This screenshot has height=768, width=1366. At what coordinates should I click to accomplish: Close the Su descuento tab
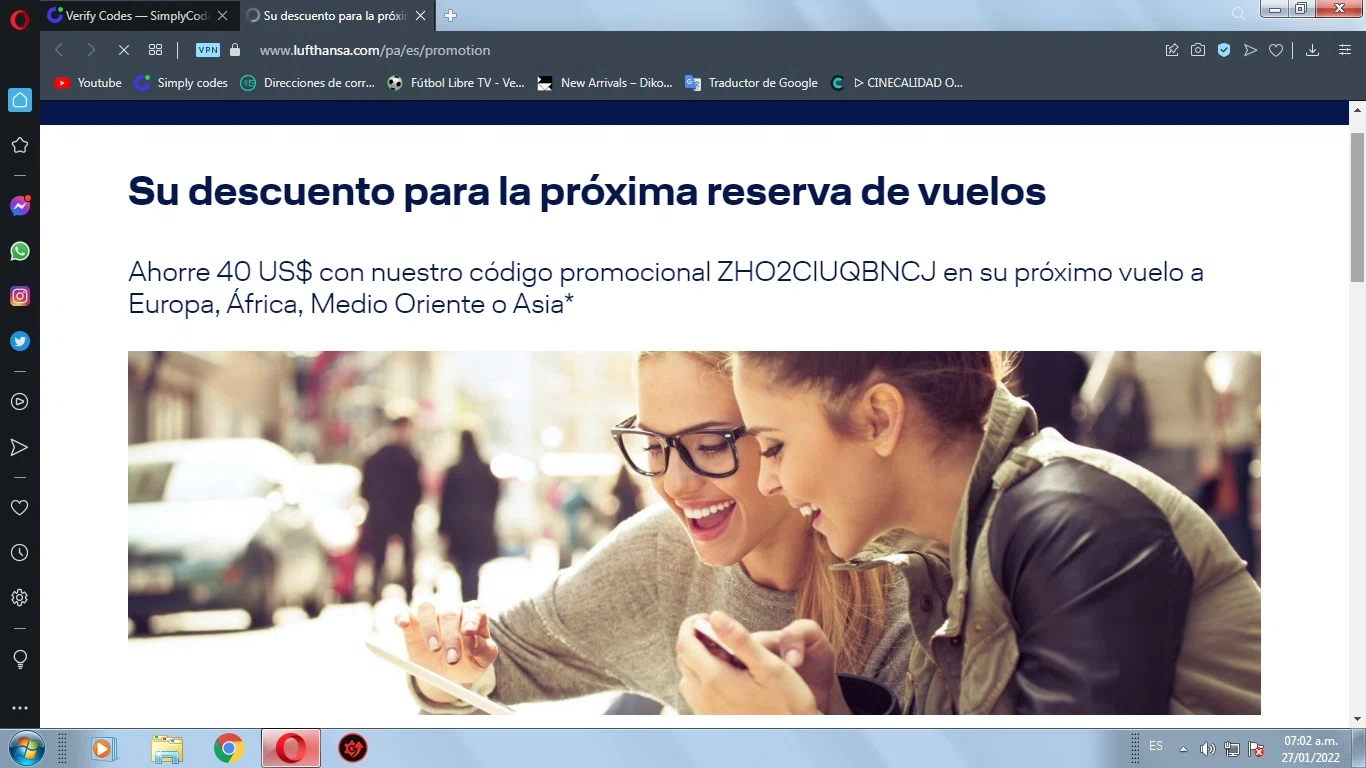click(421, 15)
